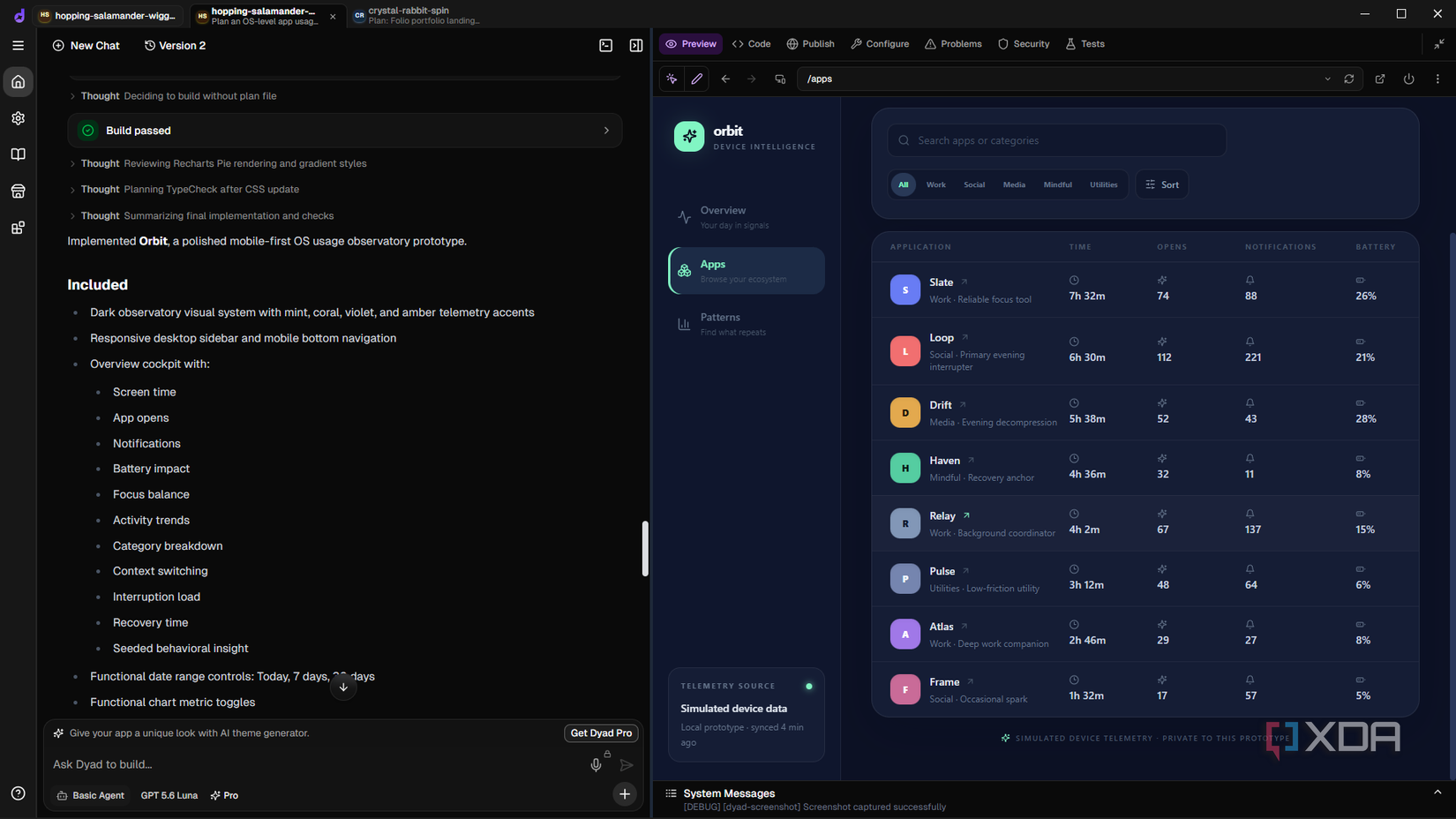The image size is (1456, 819).
Task: Select the annotate pencil tool in preview toolbar
Action: [697, 79]
